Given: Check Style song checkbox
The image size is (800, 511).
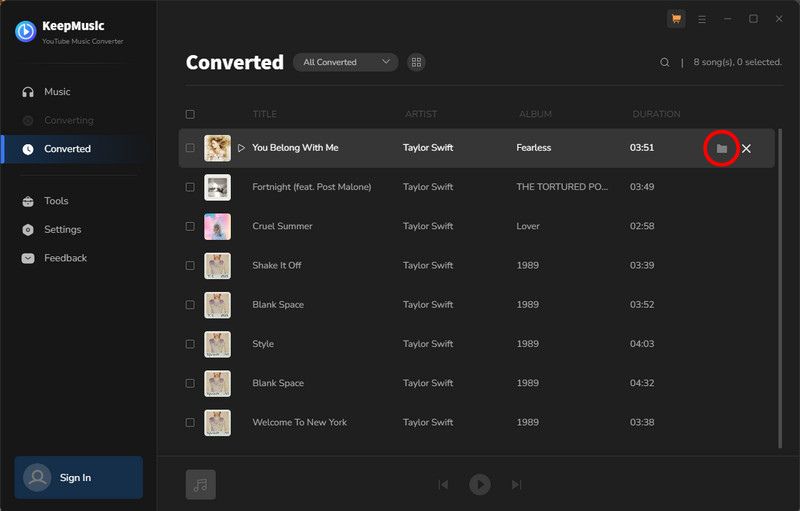Looking at the screenshot, I should click(190, 344).
